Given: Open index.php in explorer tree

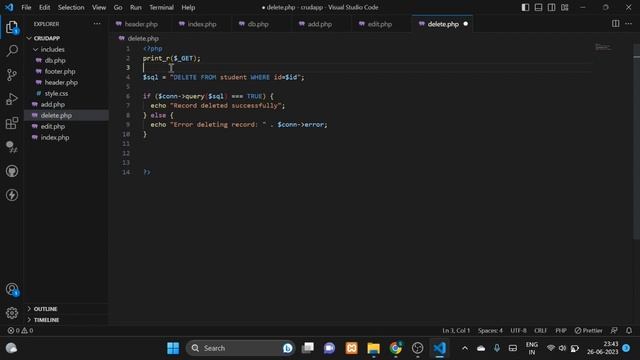Looking at the screenshot, I should pos(55,138).
